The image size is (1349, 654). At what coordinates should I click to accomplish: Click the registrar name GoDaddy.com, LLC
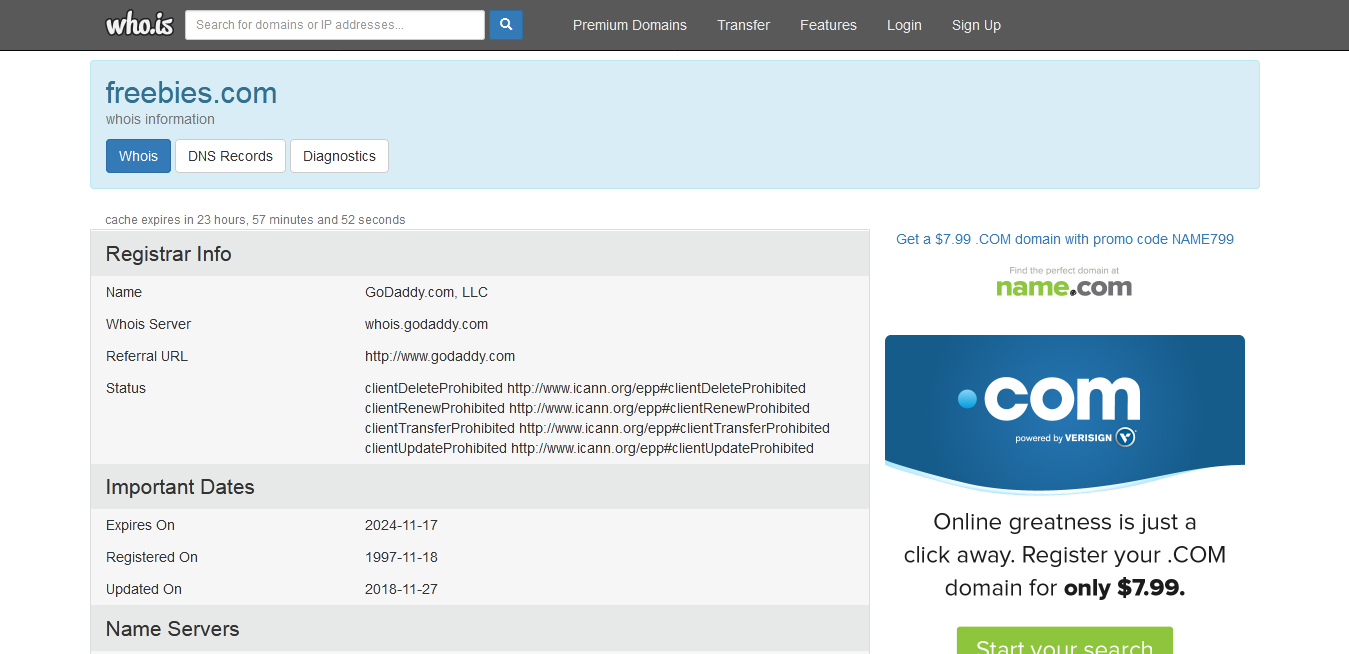point(426,292)
